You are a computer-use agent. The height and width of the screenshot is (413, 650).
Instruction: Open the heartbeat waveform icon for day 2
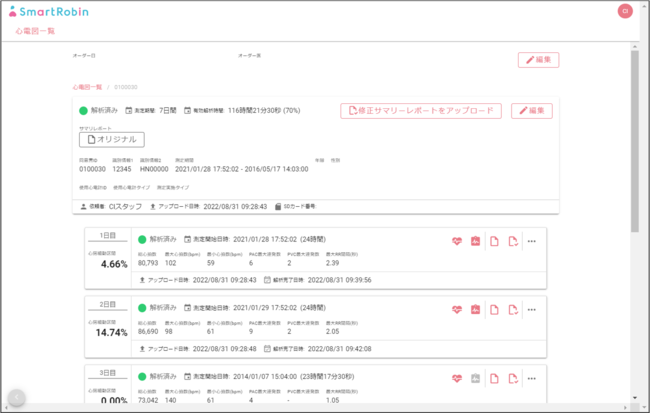tap(457, 309)
